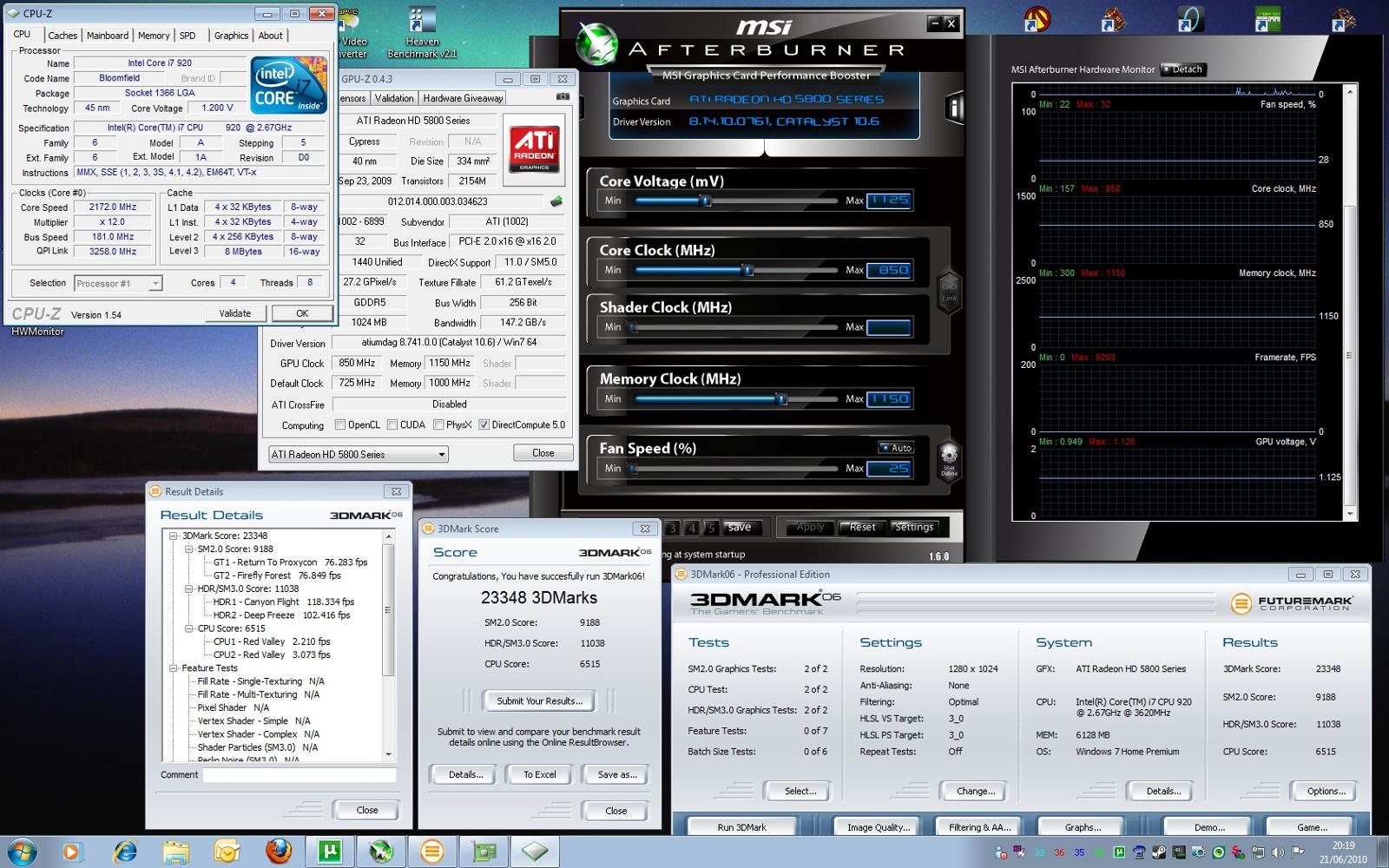Switch to the SPD tab in CPU-Z
The image size is (1389, 868).
tap(188, 36)
